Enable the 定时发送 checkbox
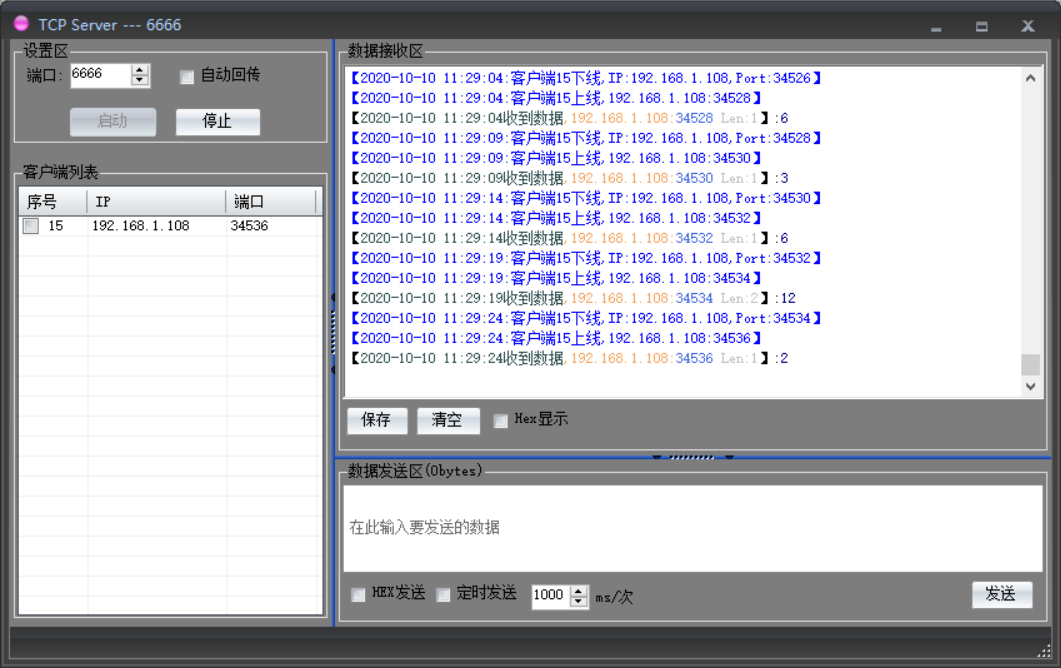The width and height of the screenshot is (1061, 668). point(443,595)
